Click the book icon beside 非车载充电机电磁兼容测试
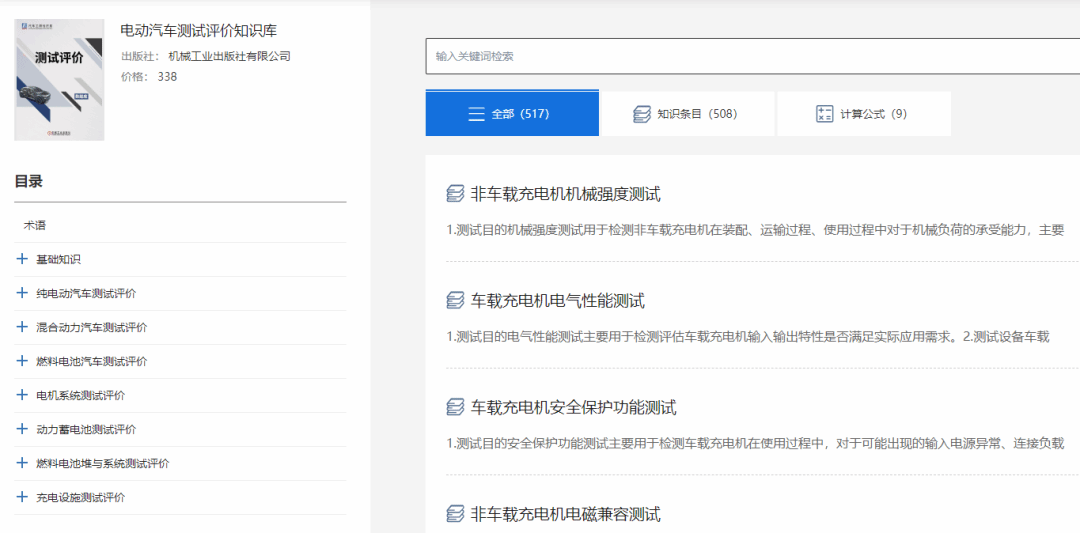This screenshot has width=1080, height=533. pyautogui.click(x=455, y=514)
